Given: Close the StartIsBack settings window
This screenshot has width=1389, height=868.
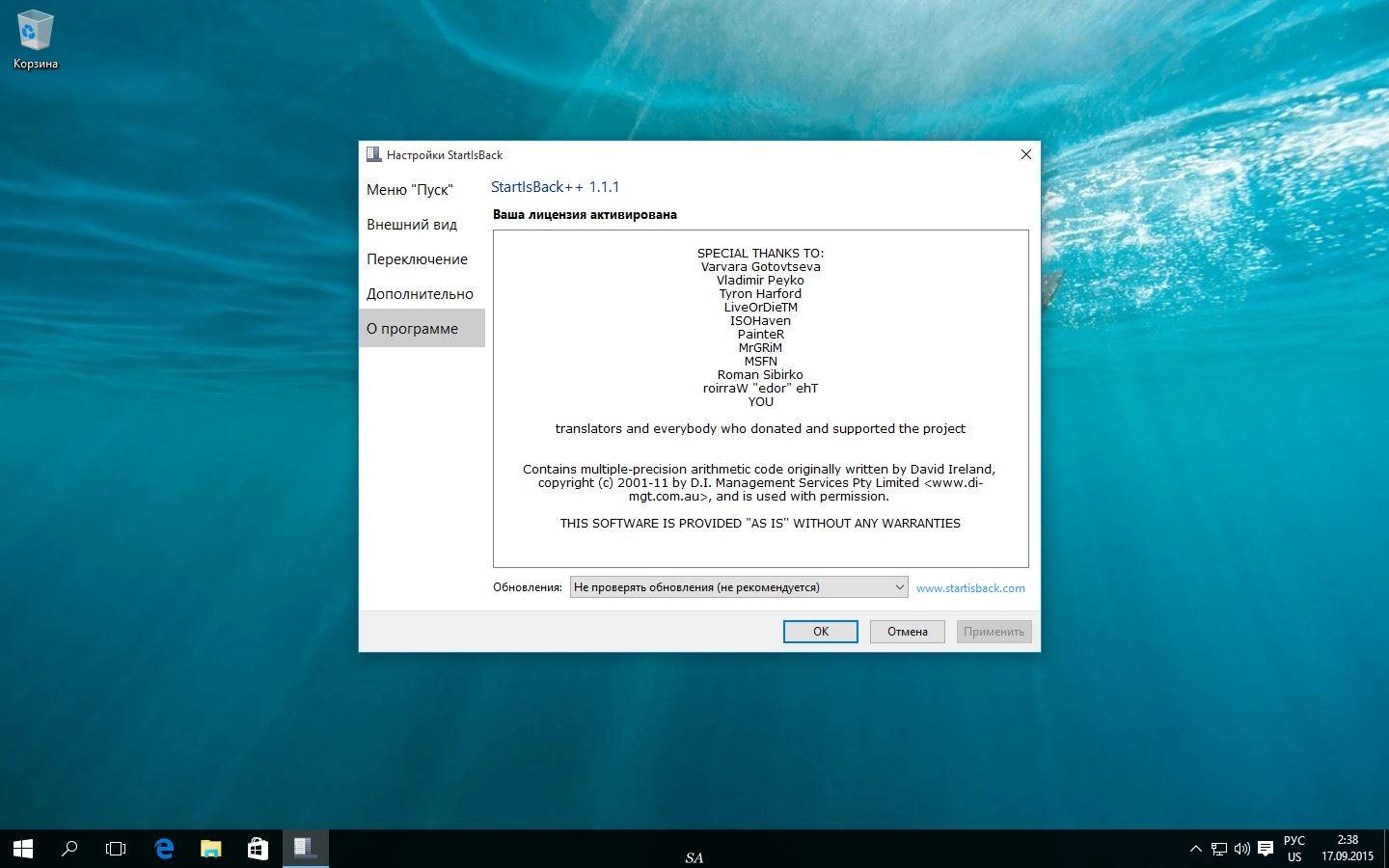Looking at the screenshot, I should point(1026,154).
